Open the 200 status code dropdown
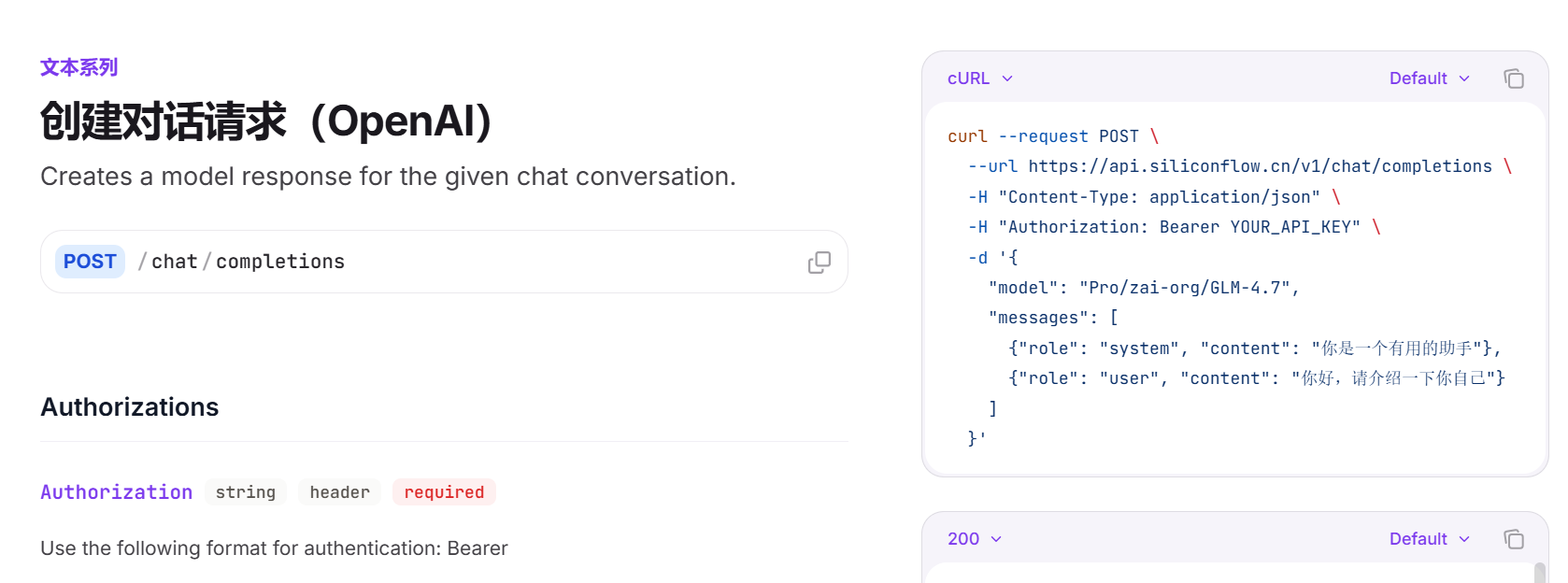The width and height of the screenshot is (1568, 583). pos(975,539)
